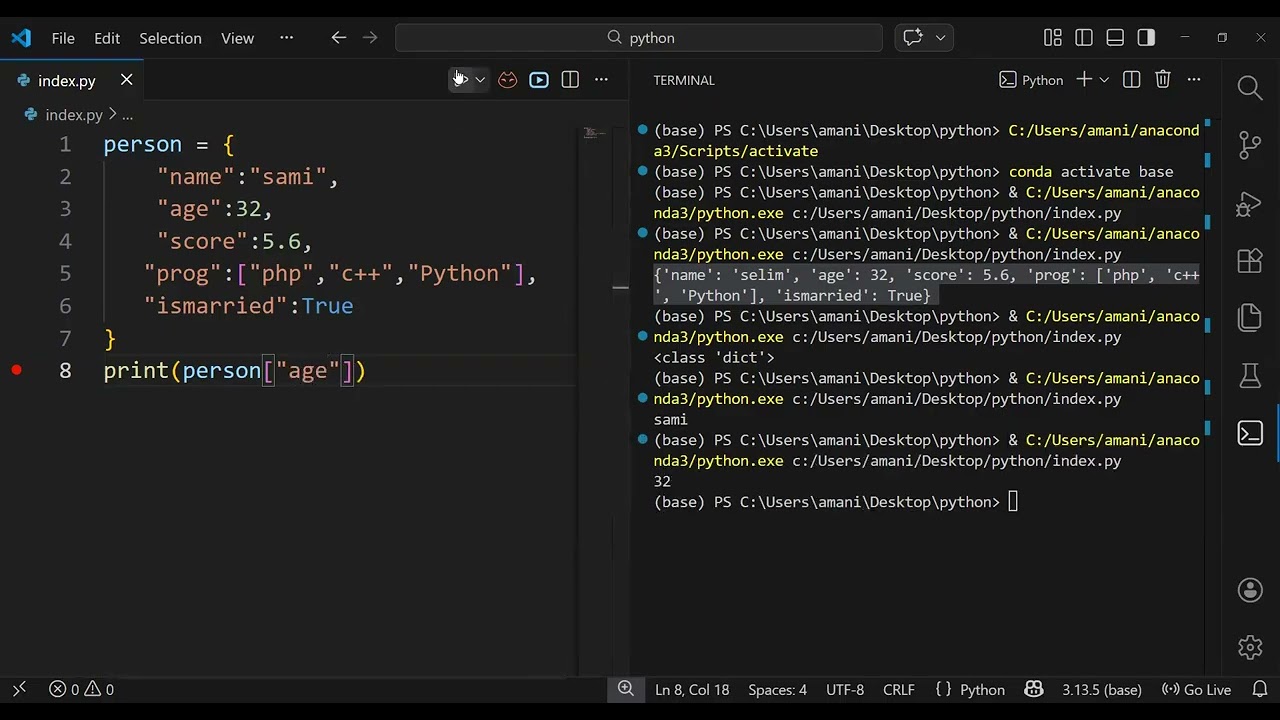The height and width of the screenshot is (720, 1280).
Task: Open the Edit menu
Action: pos(107,38)
